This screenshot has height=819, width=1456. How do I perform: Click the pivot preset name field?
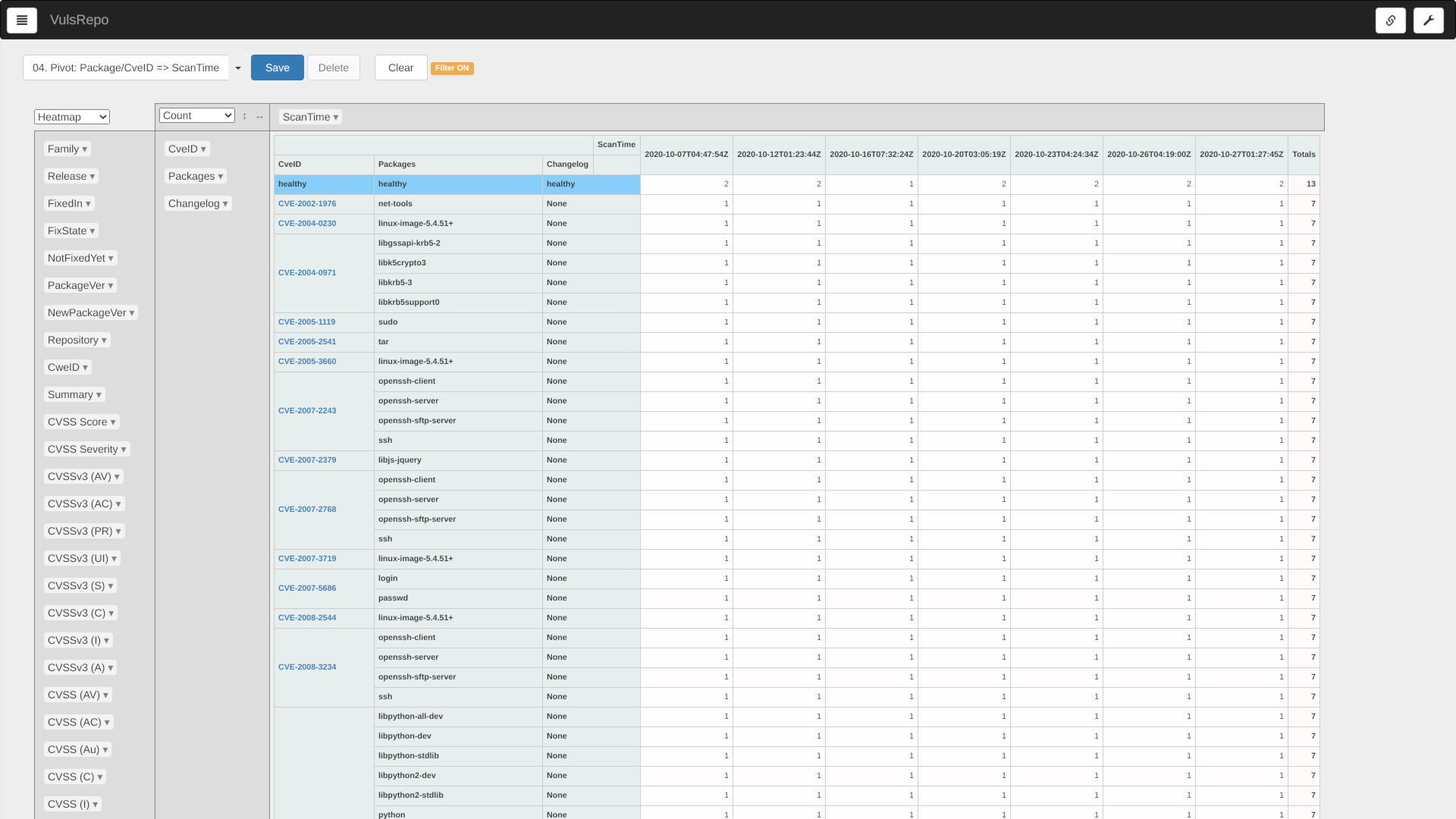point(126,67)
